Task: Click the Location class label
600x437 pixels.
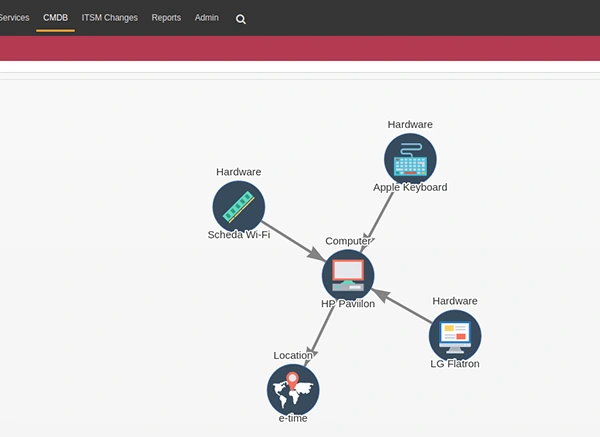Action: click(293, 355)
